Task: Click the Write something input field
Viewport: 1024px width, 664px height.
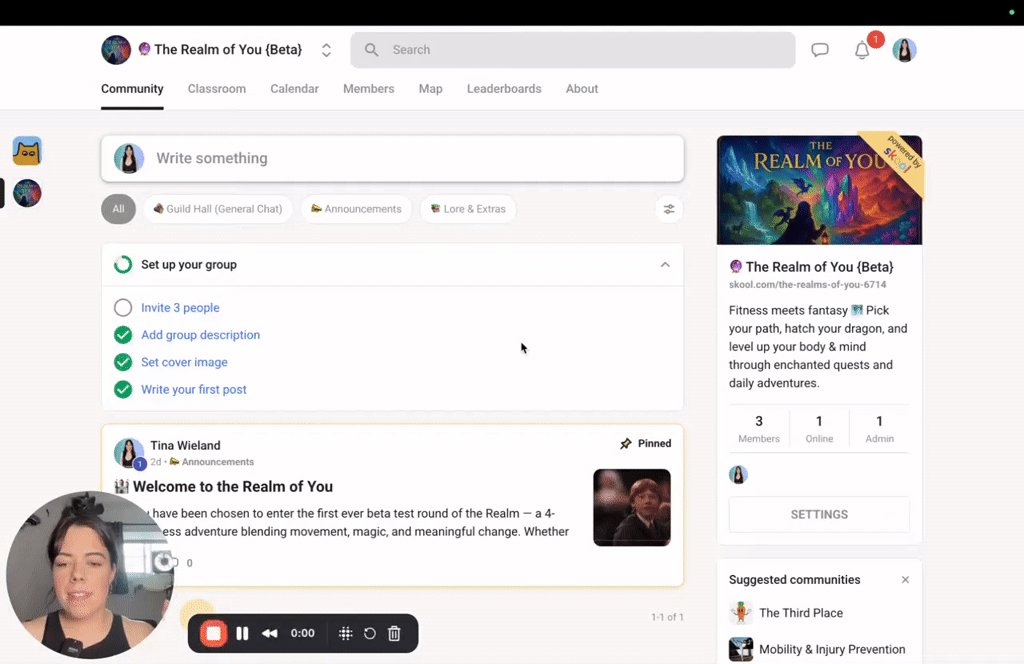Action: [410, 158]
